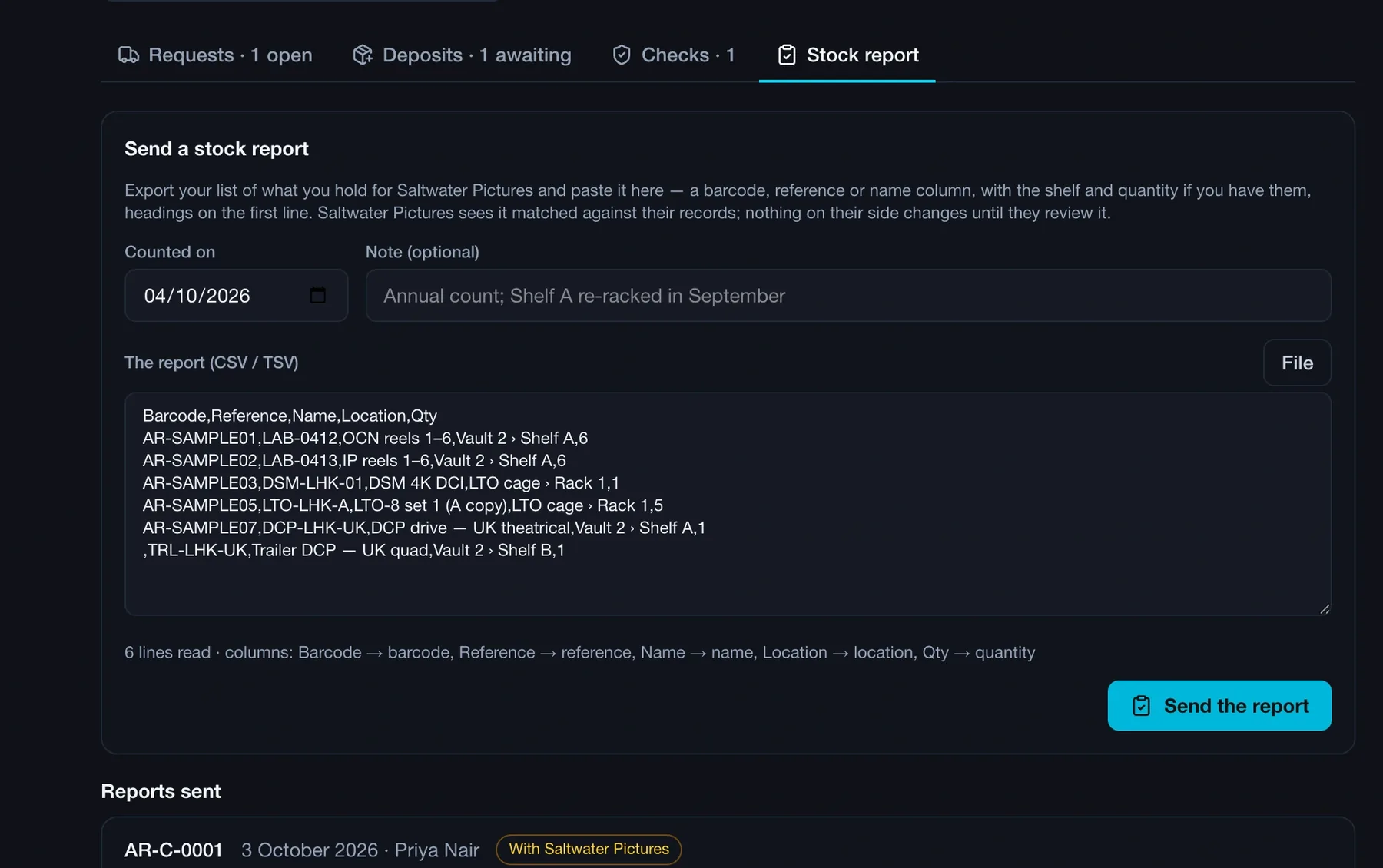Click the TRL-LHK-UK Trailer DCP line
This screenshot has width=1383, height=868.
click(x=354, y=550)
